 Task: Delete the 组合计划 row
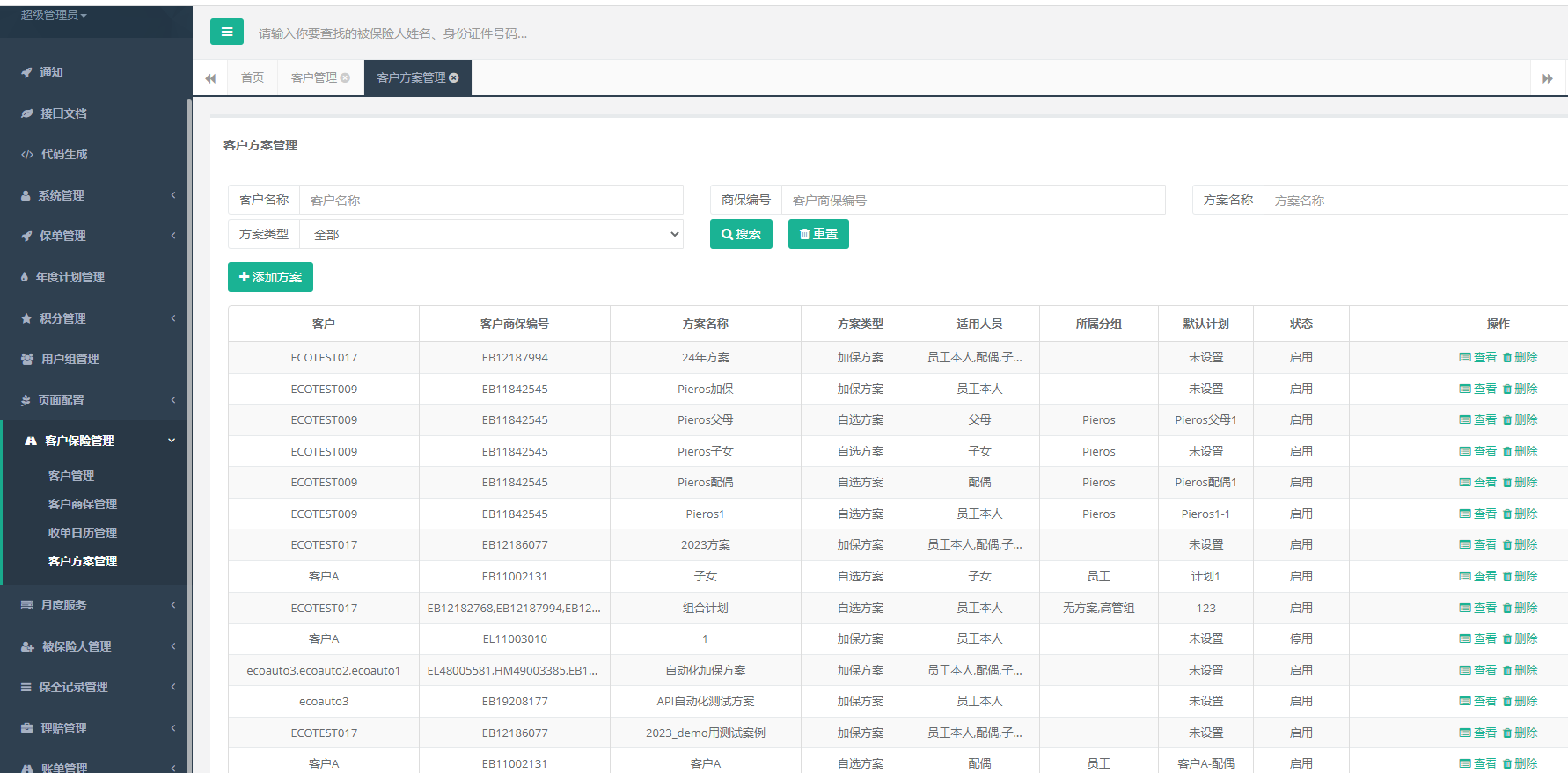coord(1520,608)
